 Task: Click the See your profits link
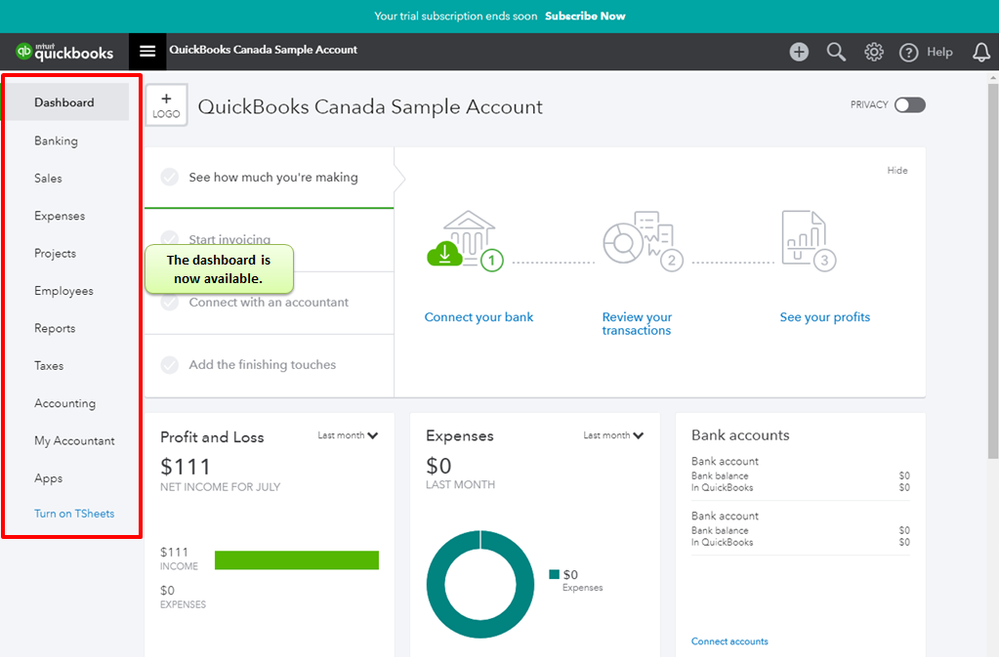tap(824, 317)
